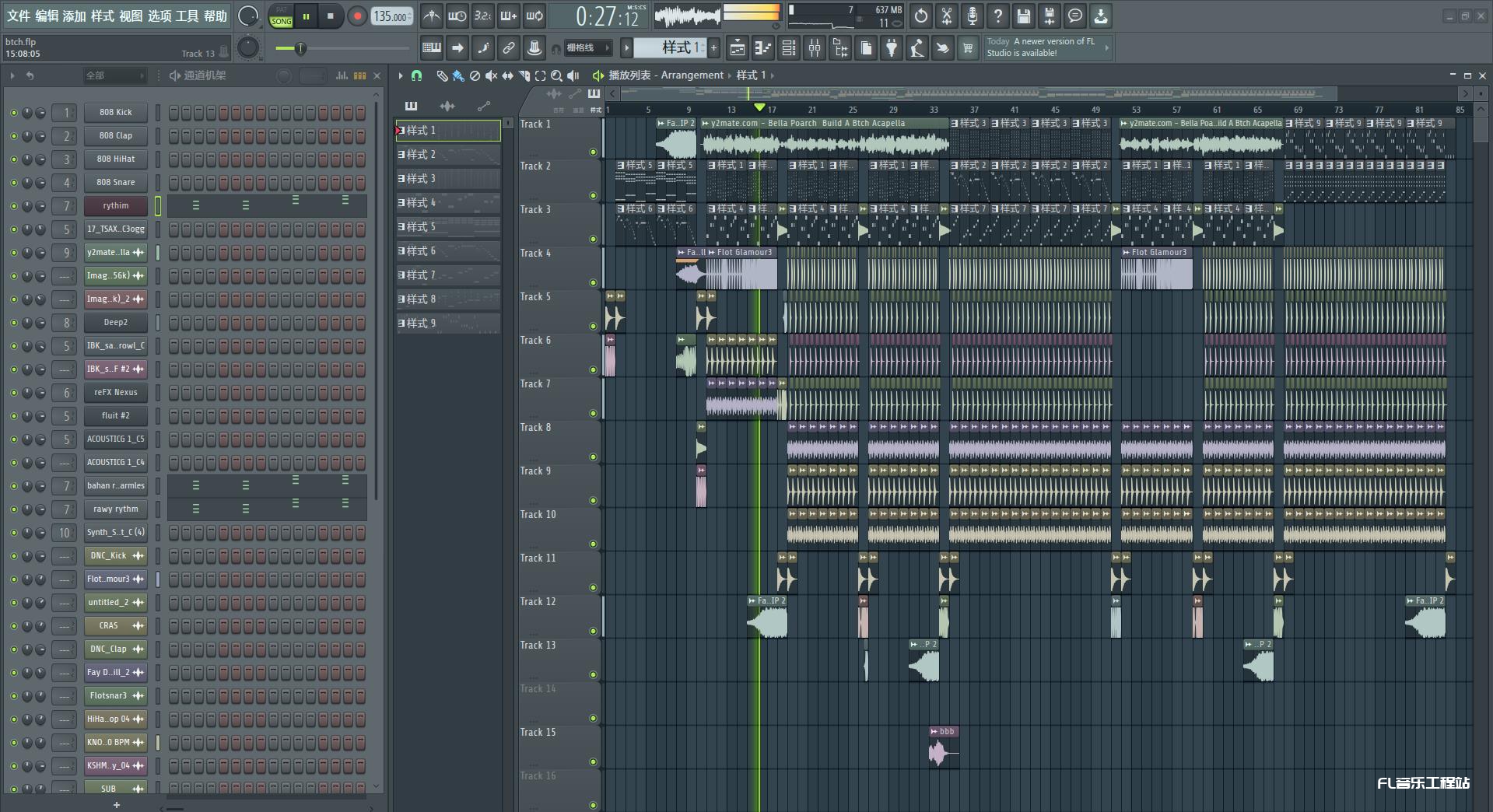Mute the reFX Nexus channel LED
The width and height of the screenshot is (1493, 812).
coord(13,393)
